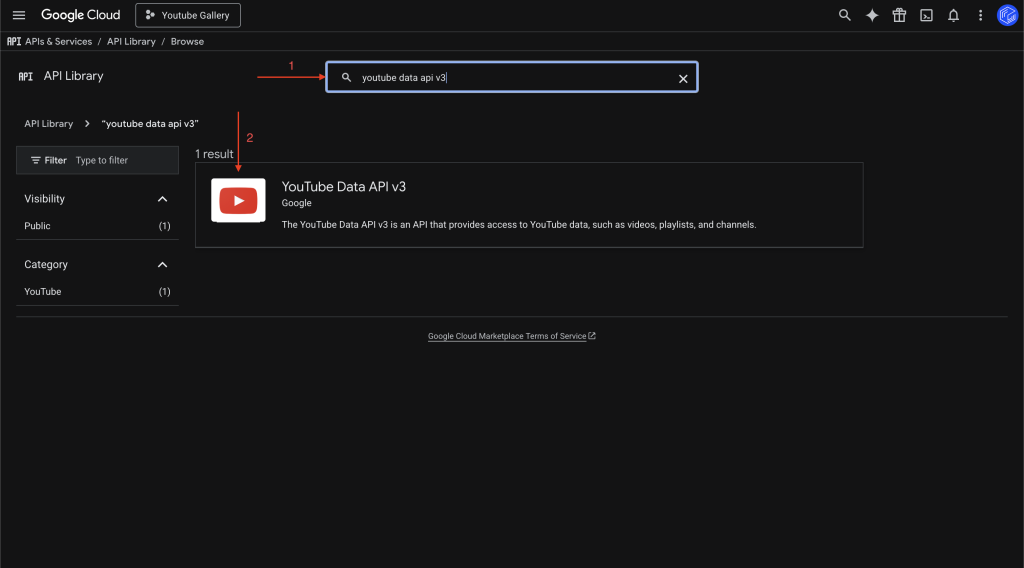
Task: Open the notifications bell
Action: coord(954,15)
